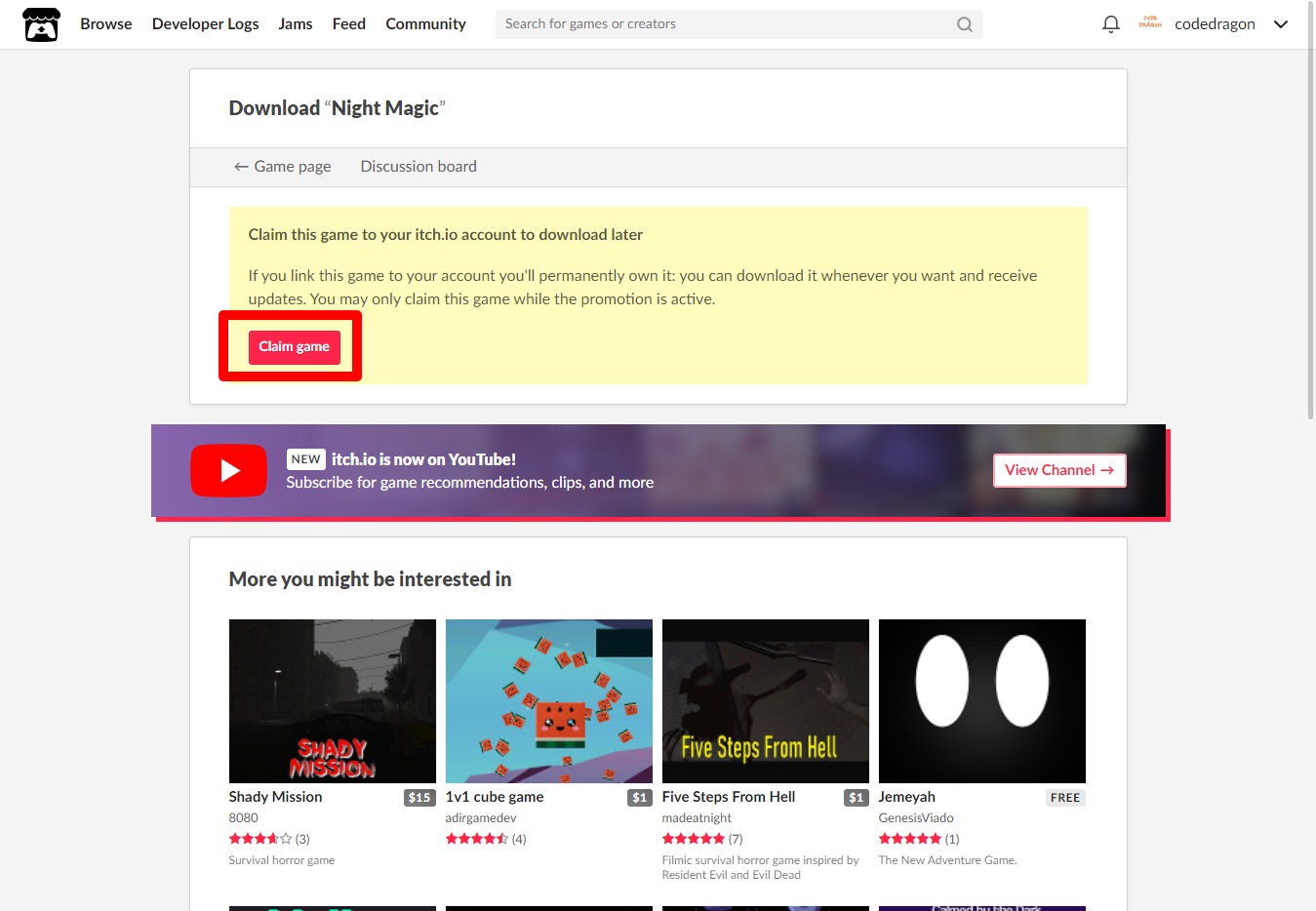Open creator madeatnight's page
This screenshot has width=1316, height=911.
pos(697,818)
